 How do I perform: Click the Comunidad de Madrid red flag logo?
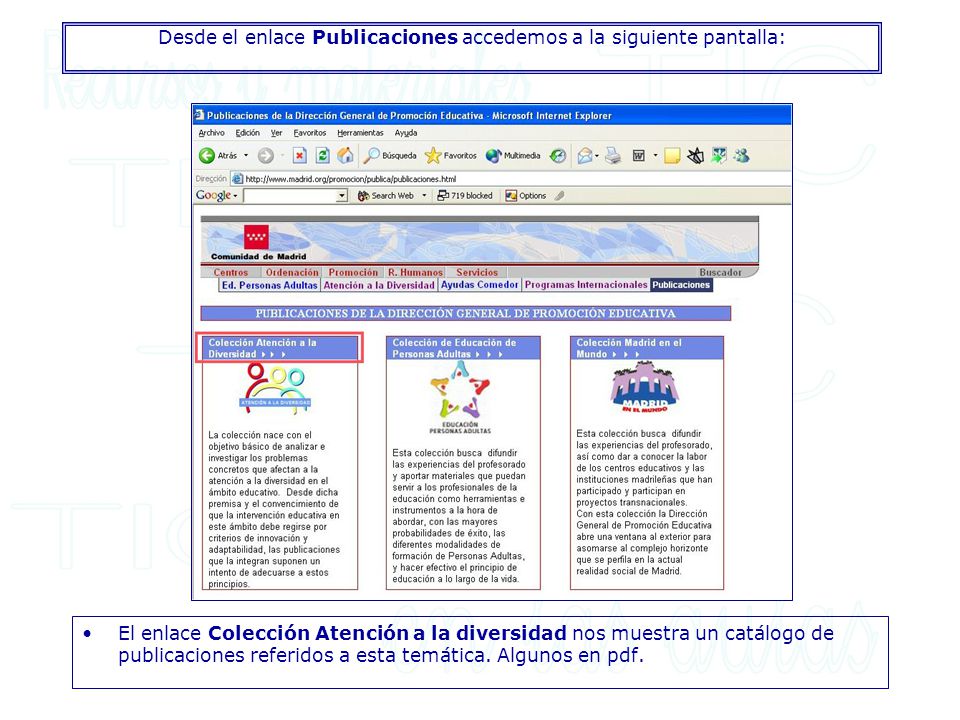[x=256, y=236]
